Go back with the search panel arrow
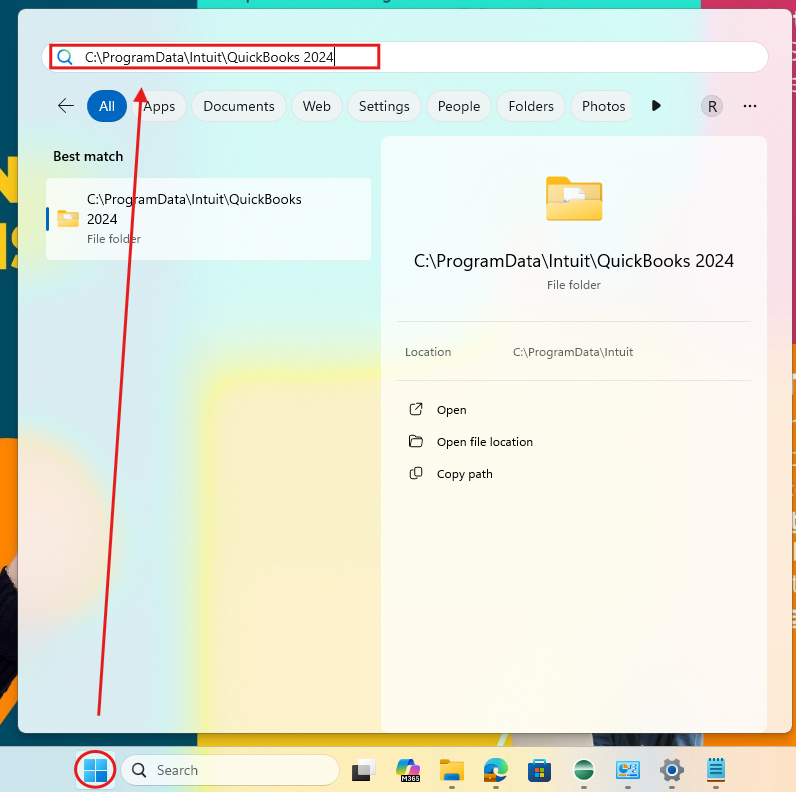This screenshot has height=792, width=796. coord(66,106)
